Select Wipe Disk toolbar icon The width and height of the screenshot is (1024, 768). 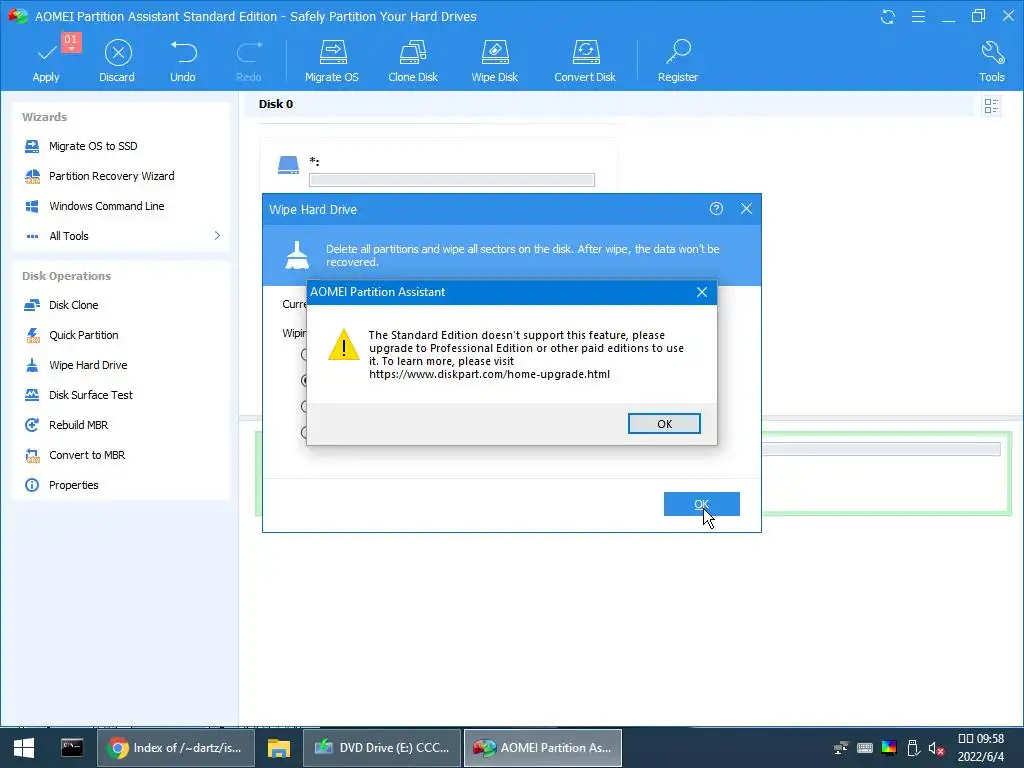pyautogui.click(x=494, y=61)
